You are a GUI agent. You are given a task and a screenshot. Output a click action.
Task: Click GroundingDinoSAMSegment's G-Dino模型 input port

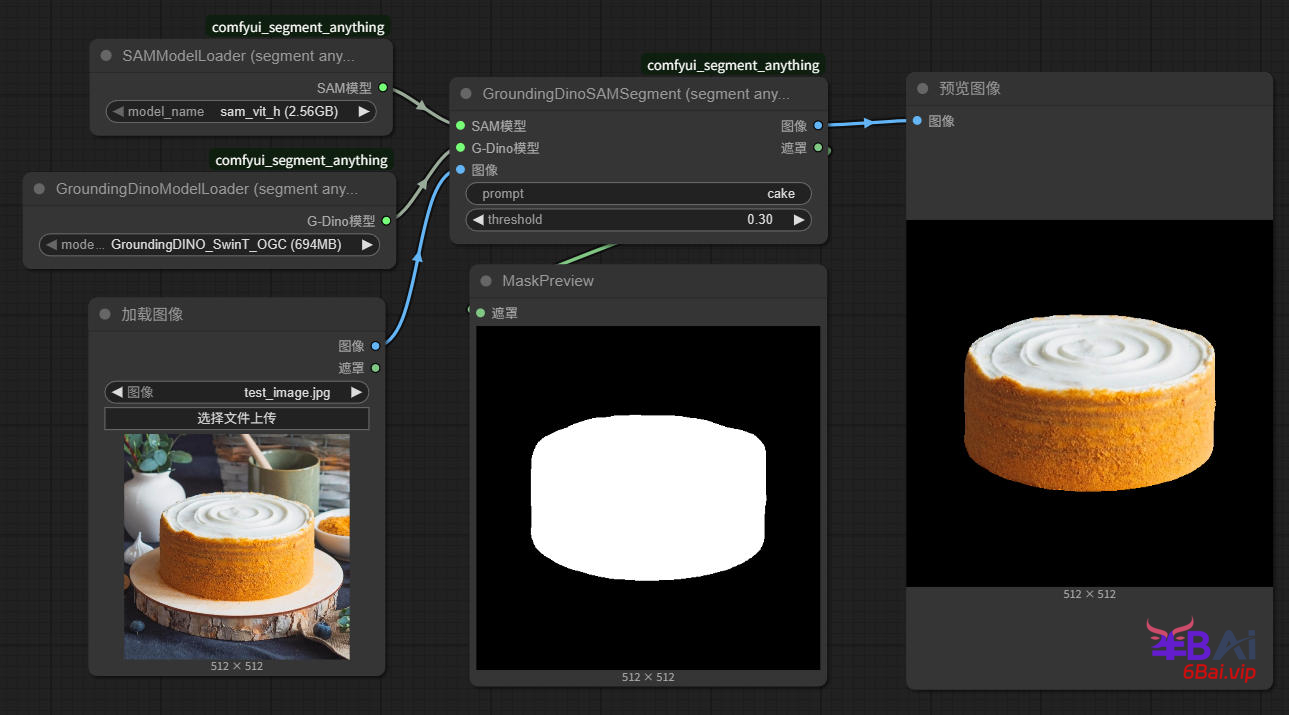(x=460, y=148)
